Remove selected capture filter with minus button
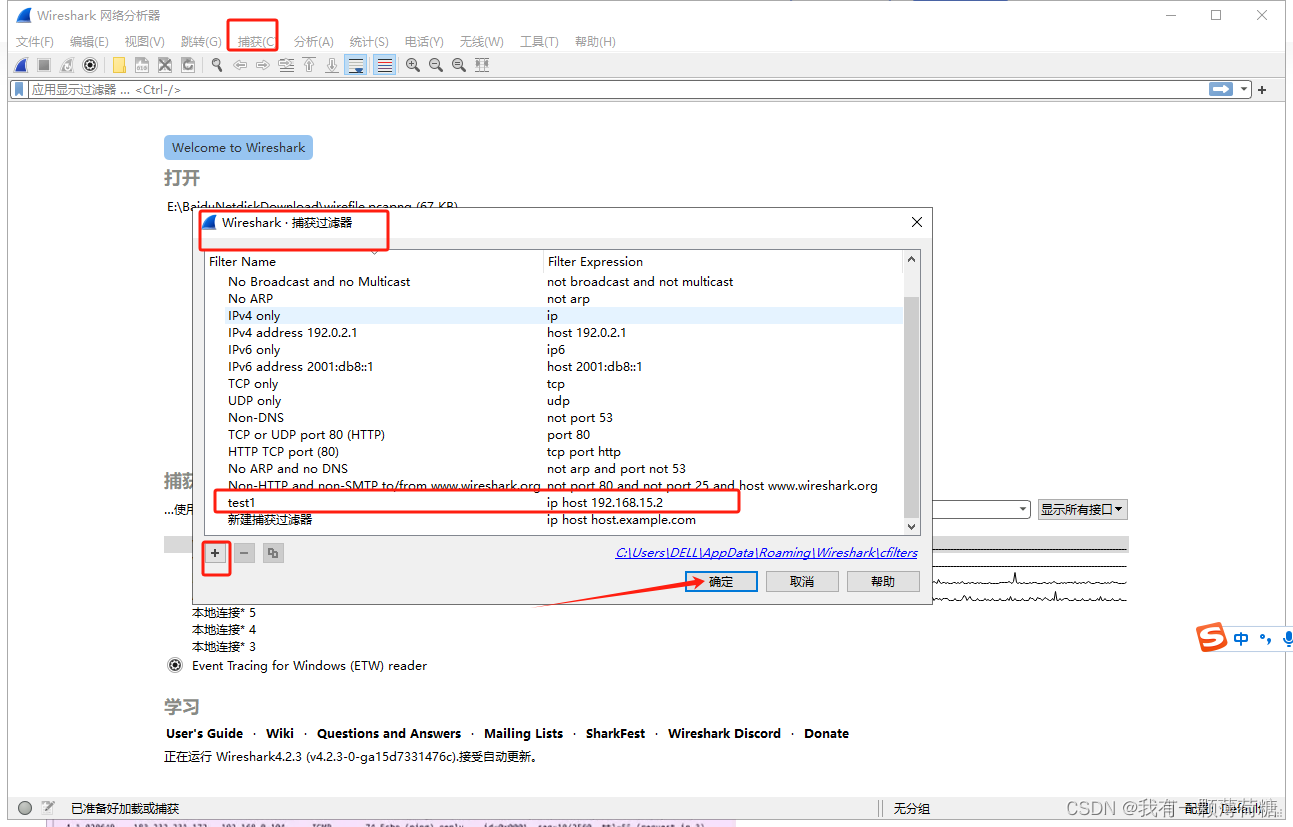The height and width of the screenshot is (827, 1293). point(244,553)
